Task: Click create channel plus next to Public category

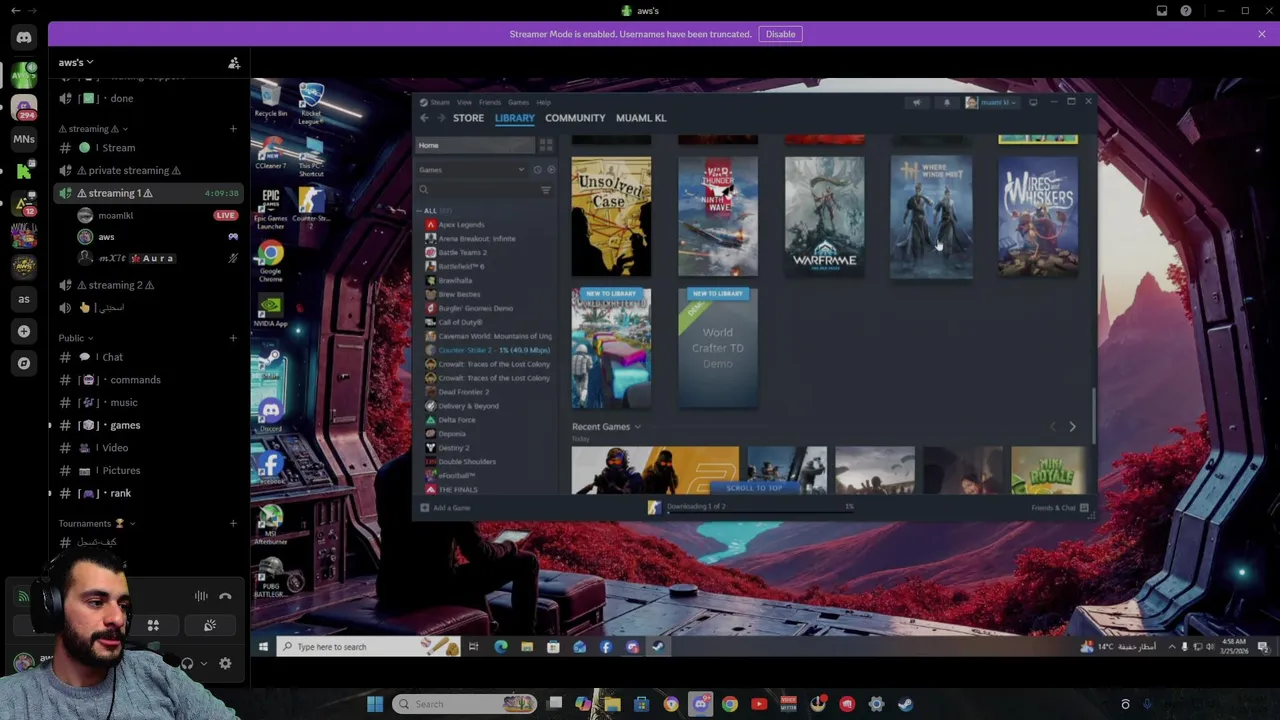Action: [233, 338]
